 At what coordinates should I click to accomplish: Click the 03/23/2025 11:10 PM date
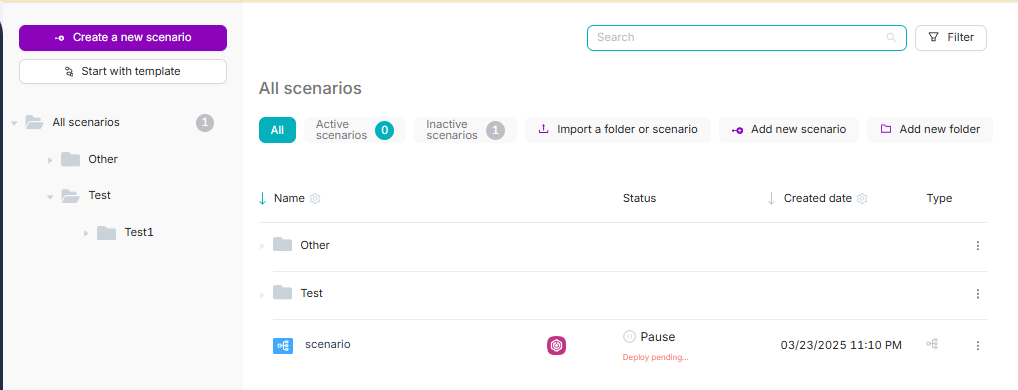point(841,345)
